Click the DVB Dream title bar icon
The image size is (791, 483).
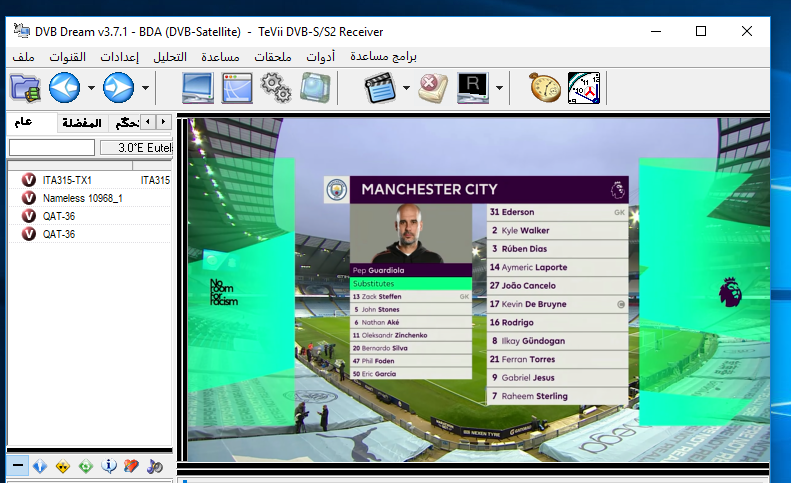21,31
